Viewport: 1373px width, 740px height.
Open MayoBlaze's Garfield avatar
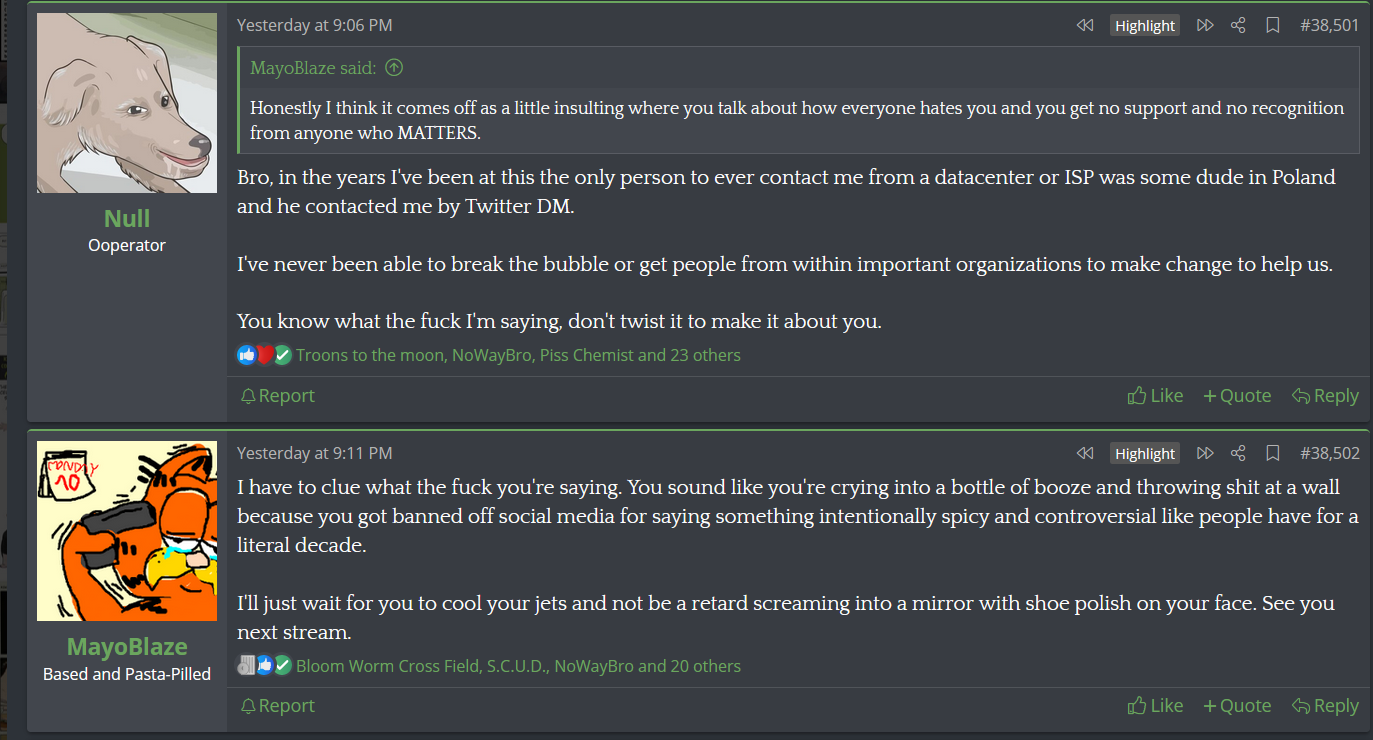point(127,531)
